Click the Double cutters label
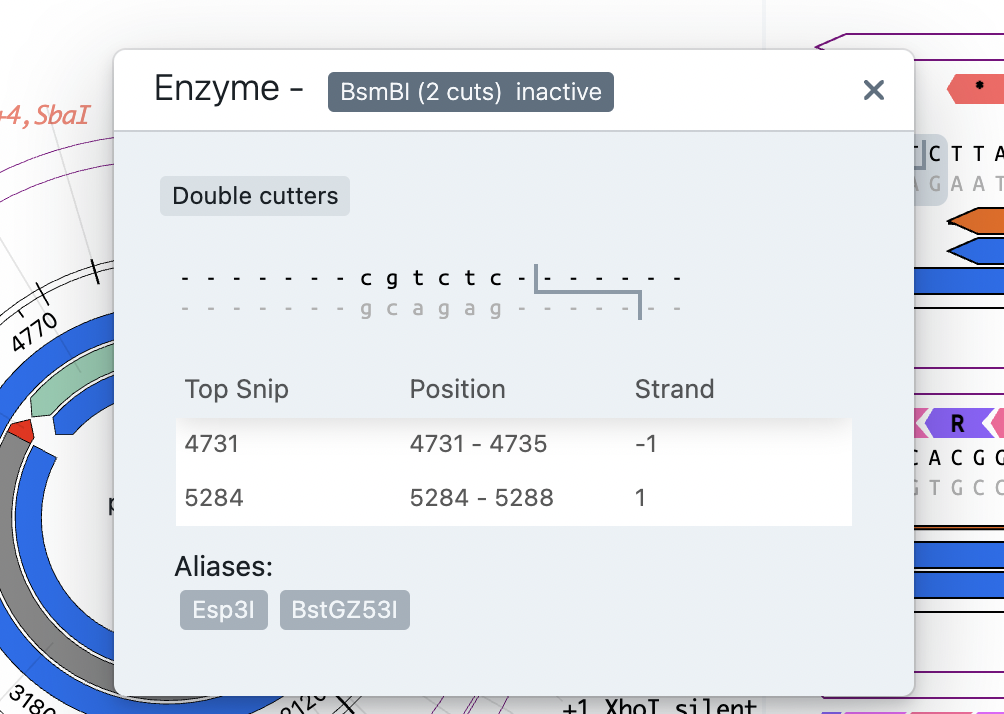Image resolution: width=1004 pixels, height=714 pixels. 254,196
